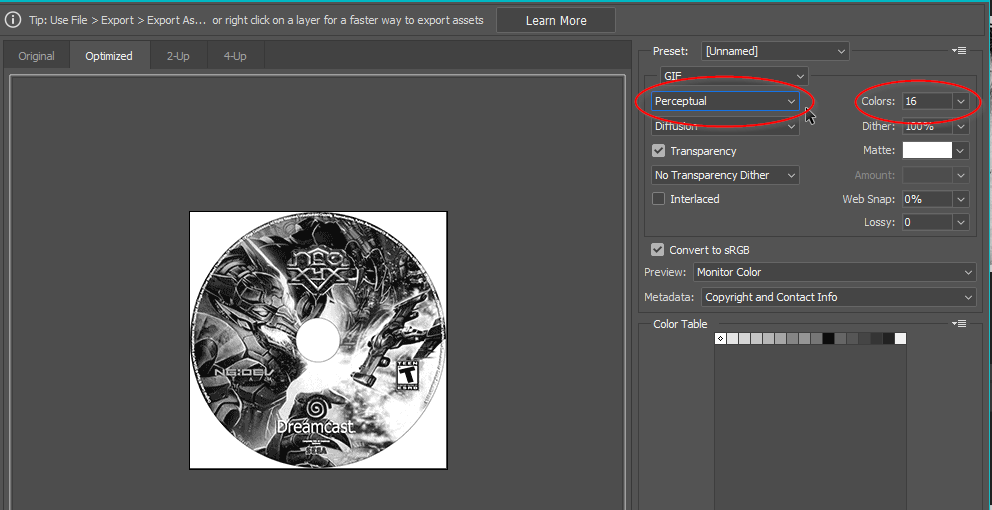
Task: Expand the Matte color dropdown arrow
Action: (960, 151)
